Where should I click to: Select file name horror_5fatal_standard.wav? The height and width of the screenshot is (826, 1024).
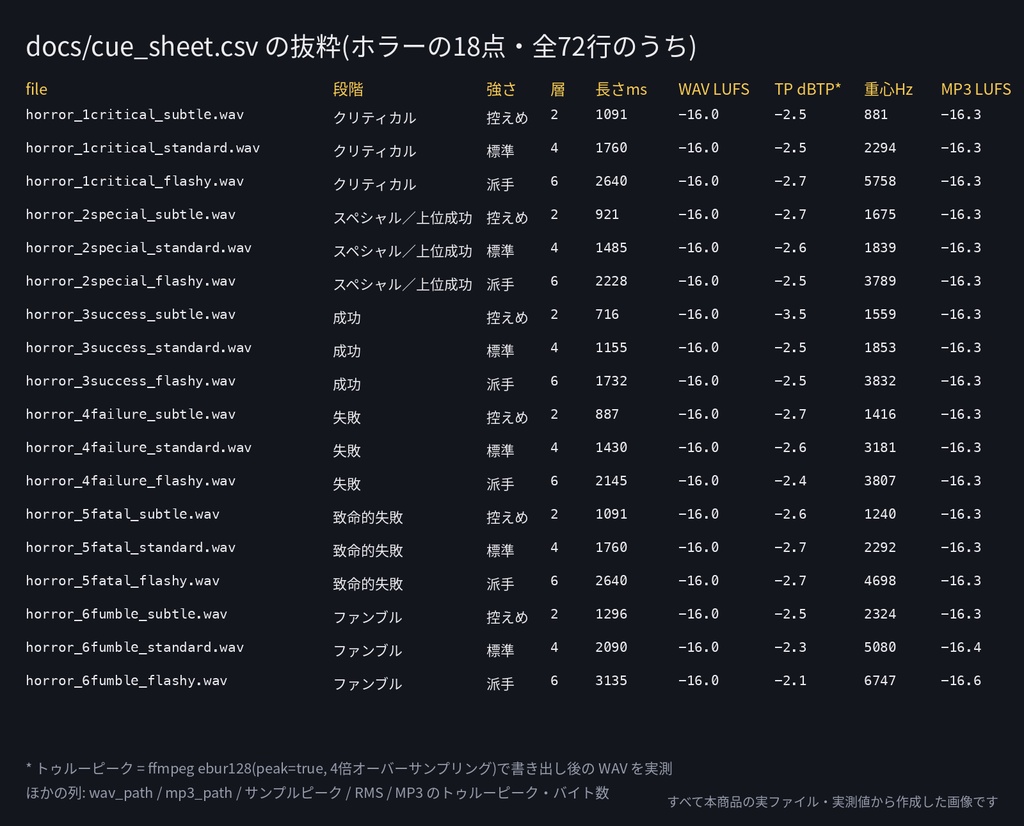pos(131,547)
